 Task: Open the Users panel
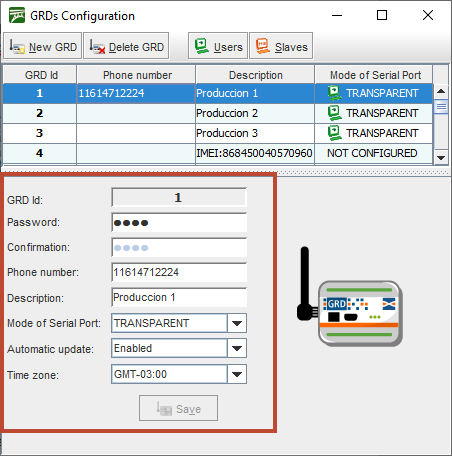(218, 46)
